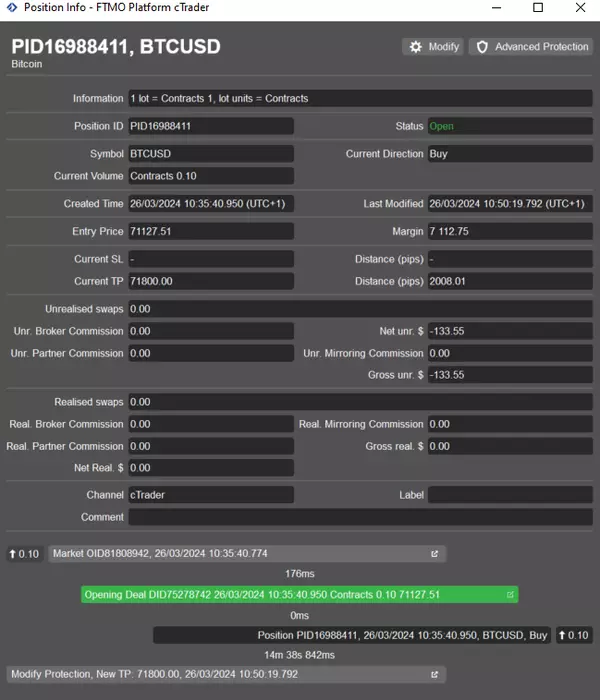Click the Gross real. $ field
Image resolution: width=600 pixels, height=700 pixels.
click(x=510, y=446)
